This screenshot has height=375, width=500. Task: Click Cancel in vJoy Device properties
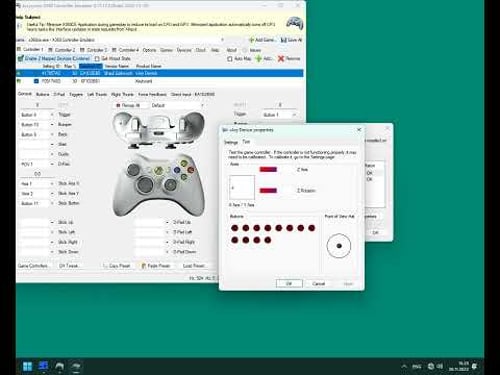(x=319, y=284)
